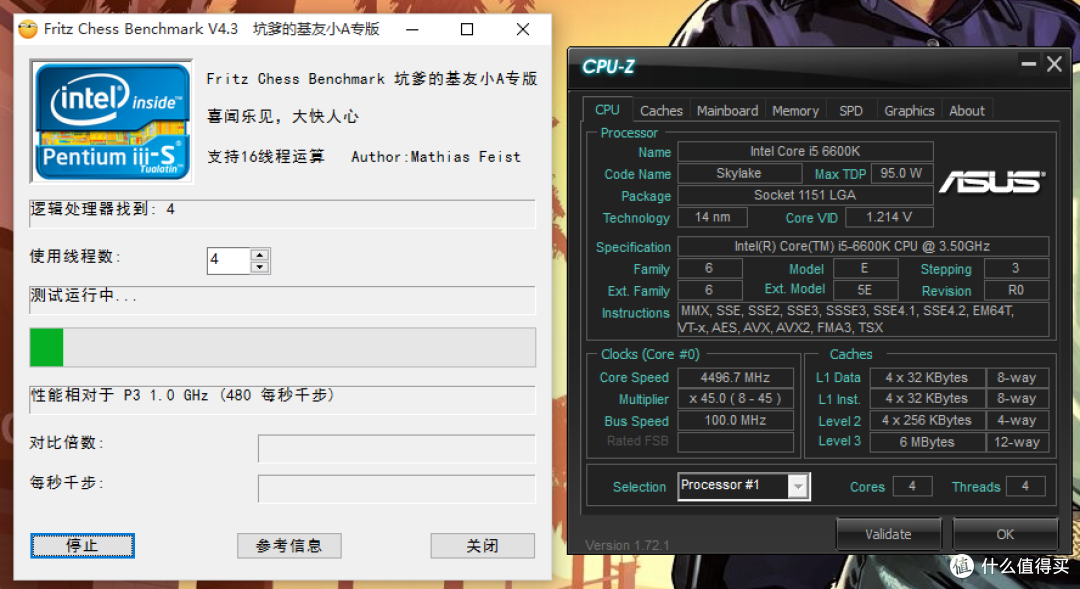Click the Level 3 '12-way' associativity value

tap(1017, 442)
